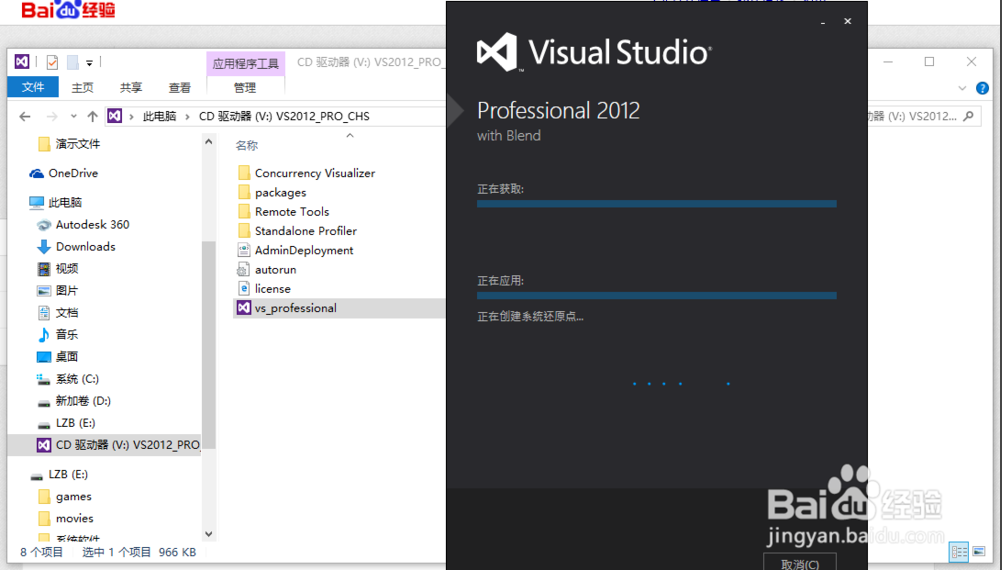Screen dimensions: 1002x570
Task: Click the navigation pane scroll down arrow
Action: coord(209,535)
